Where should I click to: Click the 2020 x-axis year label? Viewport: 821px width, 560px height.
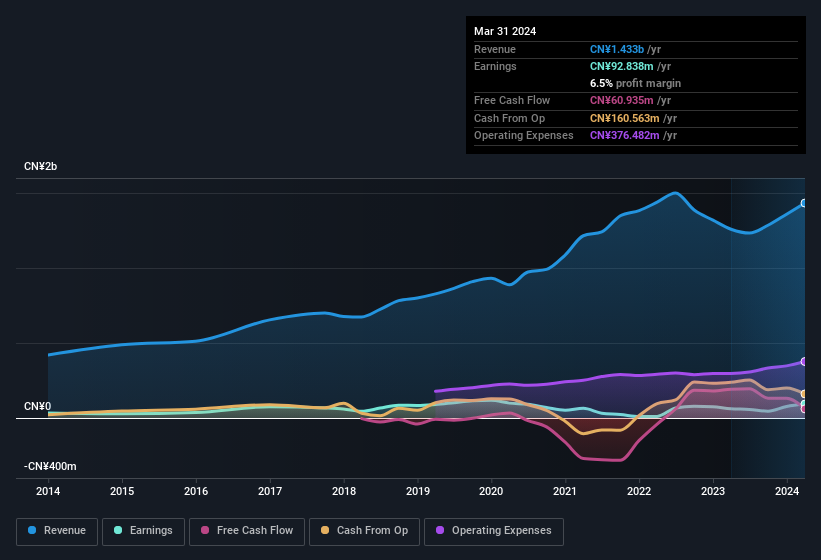point(491,491)
